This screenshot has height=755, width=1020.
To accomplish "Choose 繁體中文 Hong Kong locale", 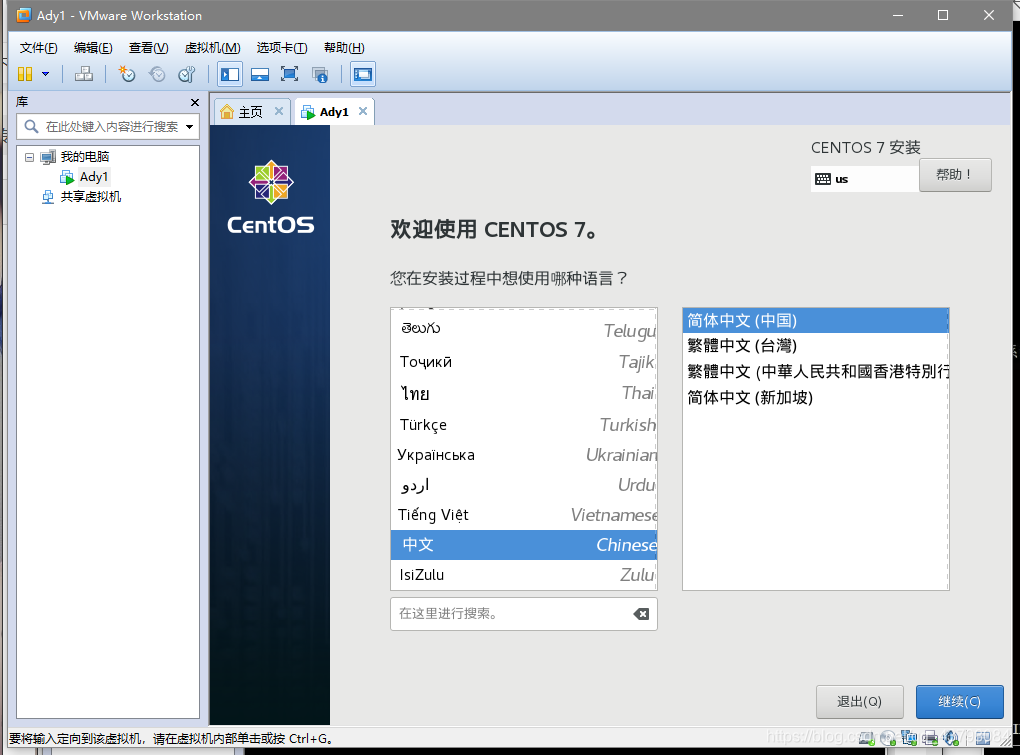I will pos(816,371).
